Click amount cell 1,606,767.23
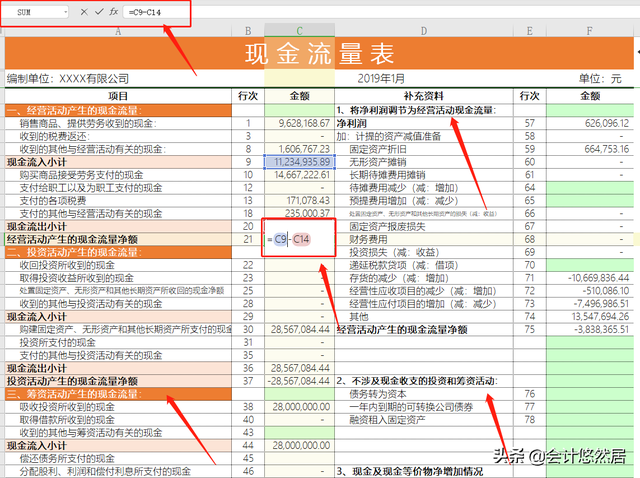 pyautogui.click(x=299, y=149)
